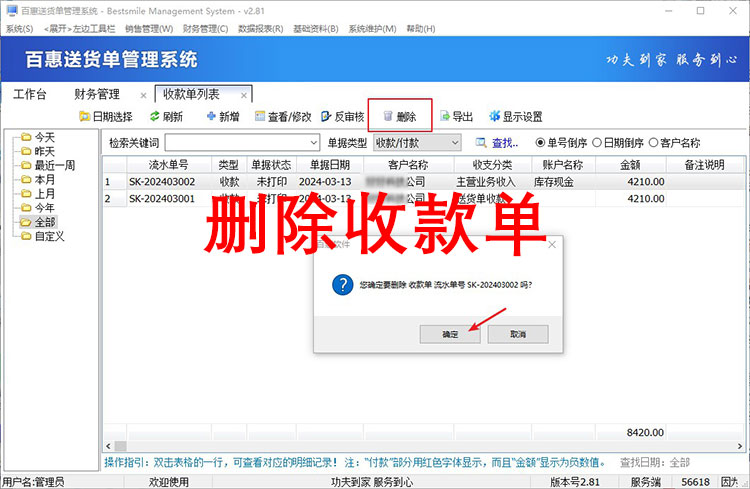Switch to the 工作台 tab
The width and height of the screenshot is (750, 489).
30,94
